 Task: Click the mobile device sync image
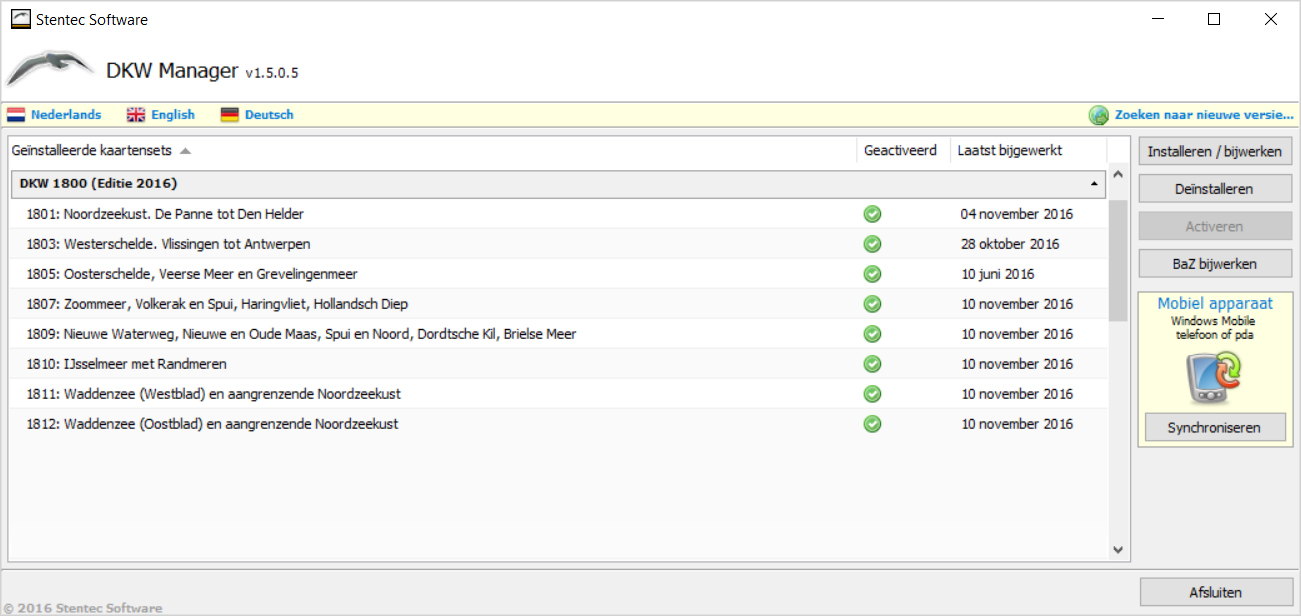[x=1213, y=377]
